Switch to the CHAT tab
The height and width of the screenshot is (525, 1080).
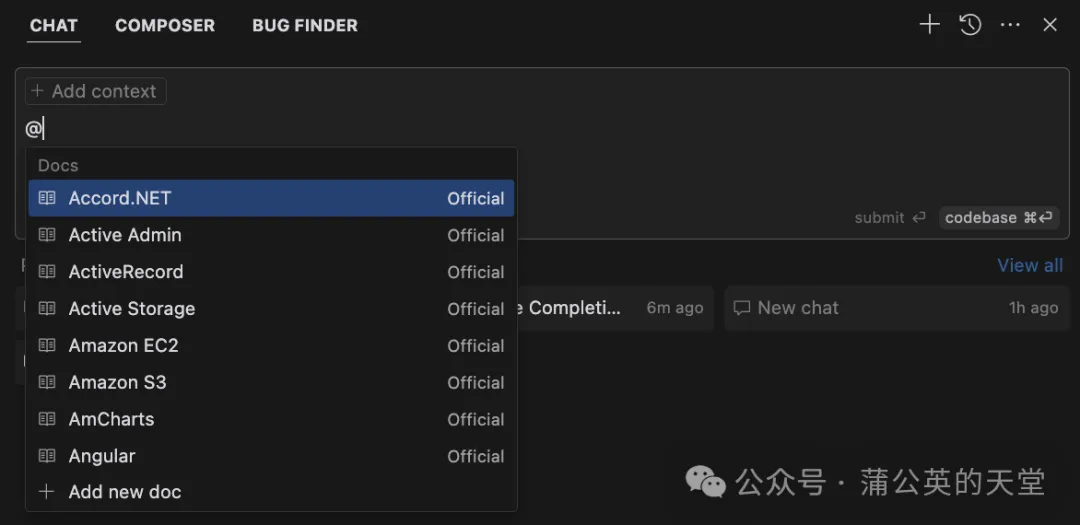pyautogui.click(x=54, y=25)
